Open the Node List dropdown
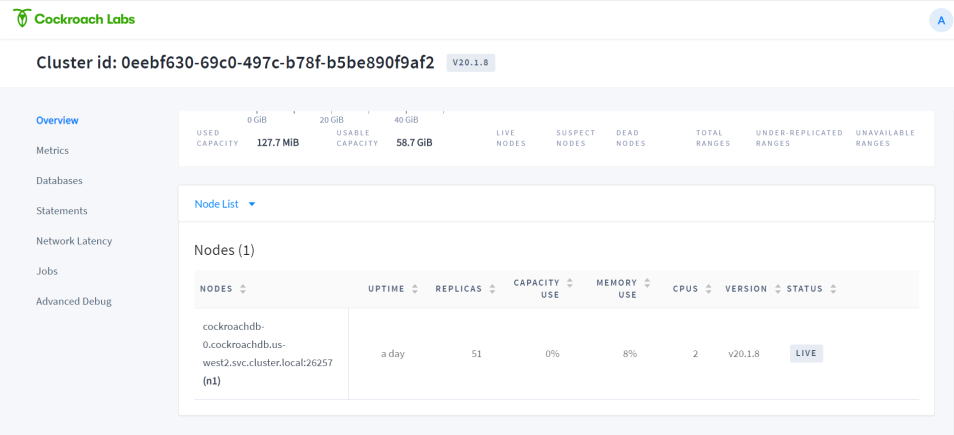The height and width of the screenshot is (435, 954). point(225,204)
